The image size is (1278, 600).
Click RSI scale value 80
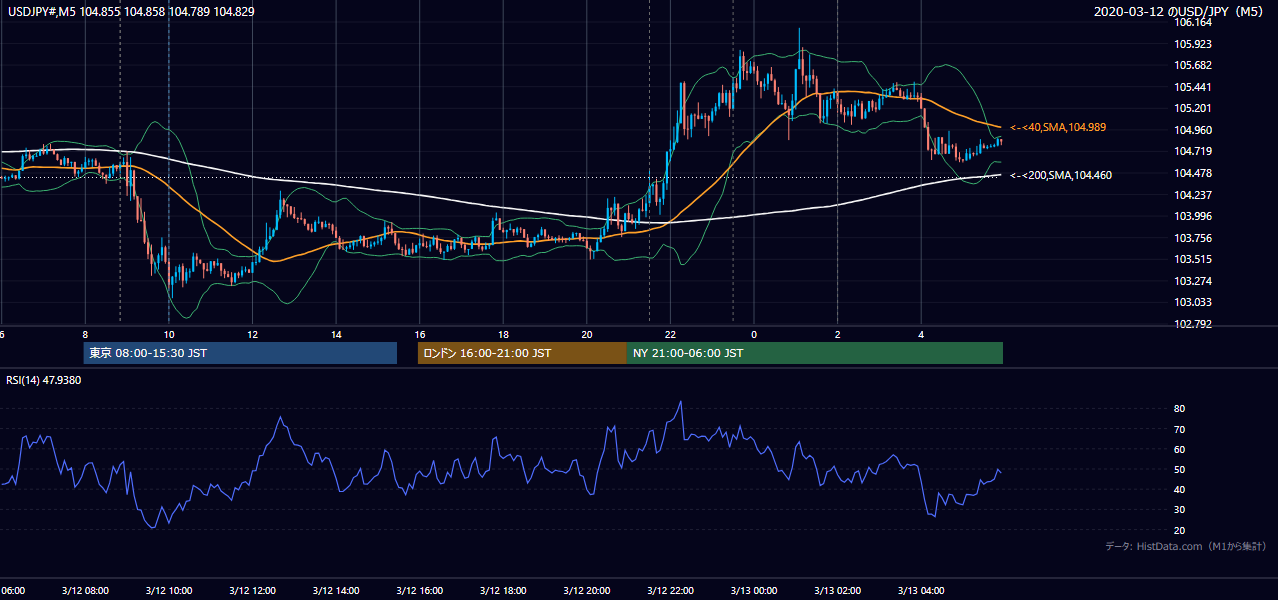tap(1180, 409)
